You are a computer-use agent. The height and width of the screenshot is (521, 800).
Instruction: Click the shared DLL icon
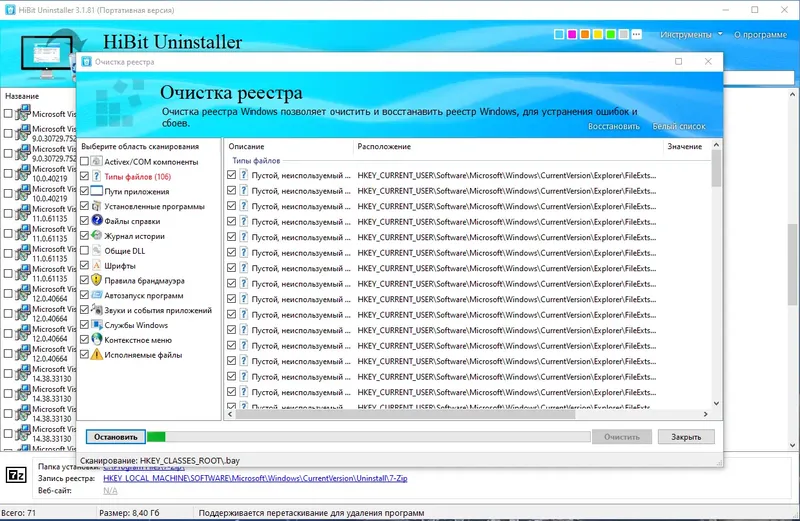click(96, 250)
